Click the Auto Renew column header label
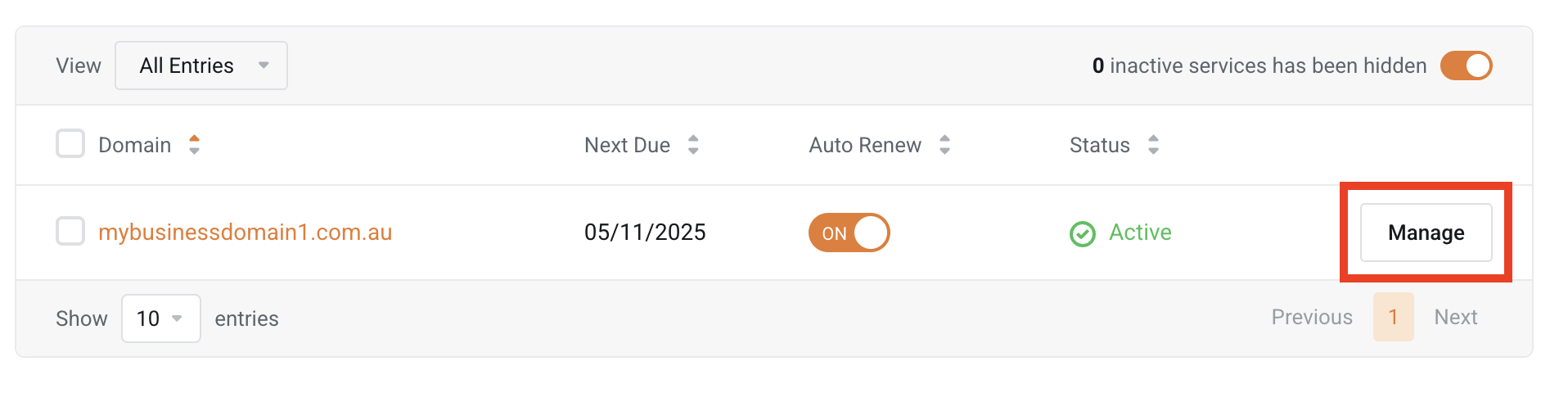This screenshot has width=1568, height=393. tap(865, 145)
